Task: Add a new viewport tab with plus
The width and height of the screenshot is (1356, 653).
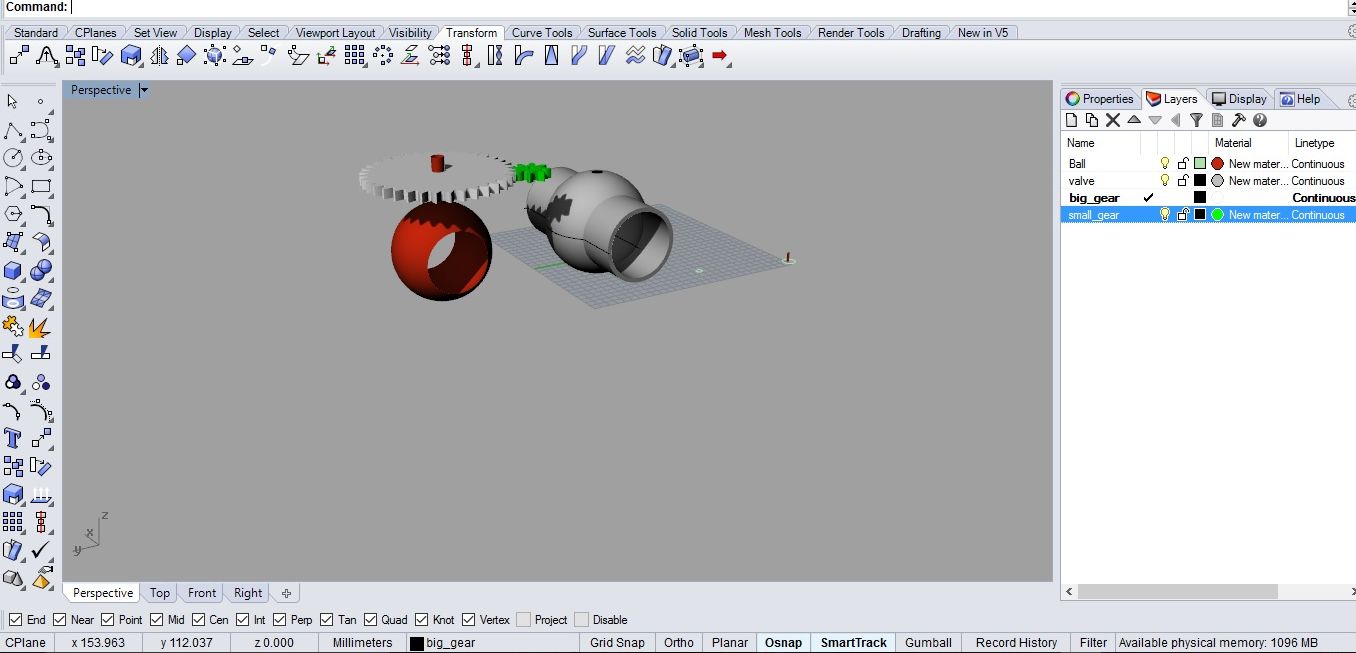Action: pyautogui.click(x=285, y=593)
